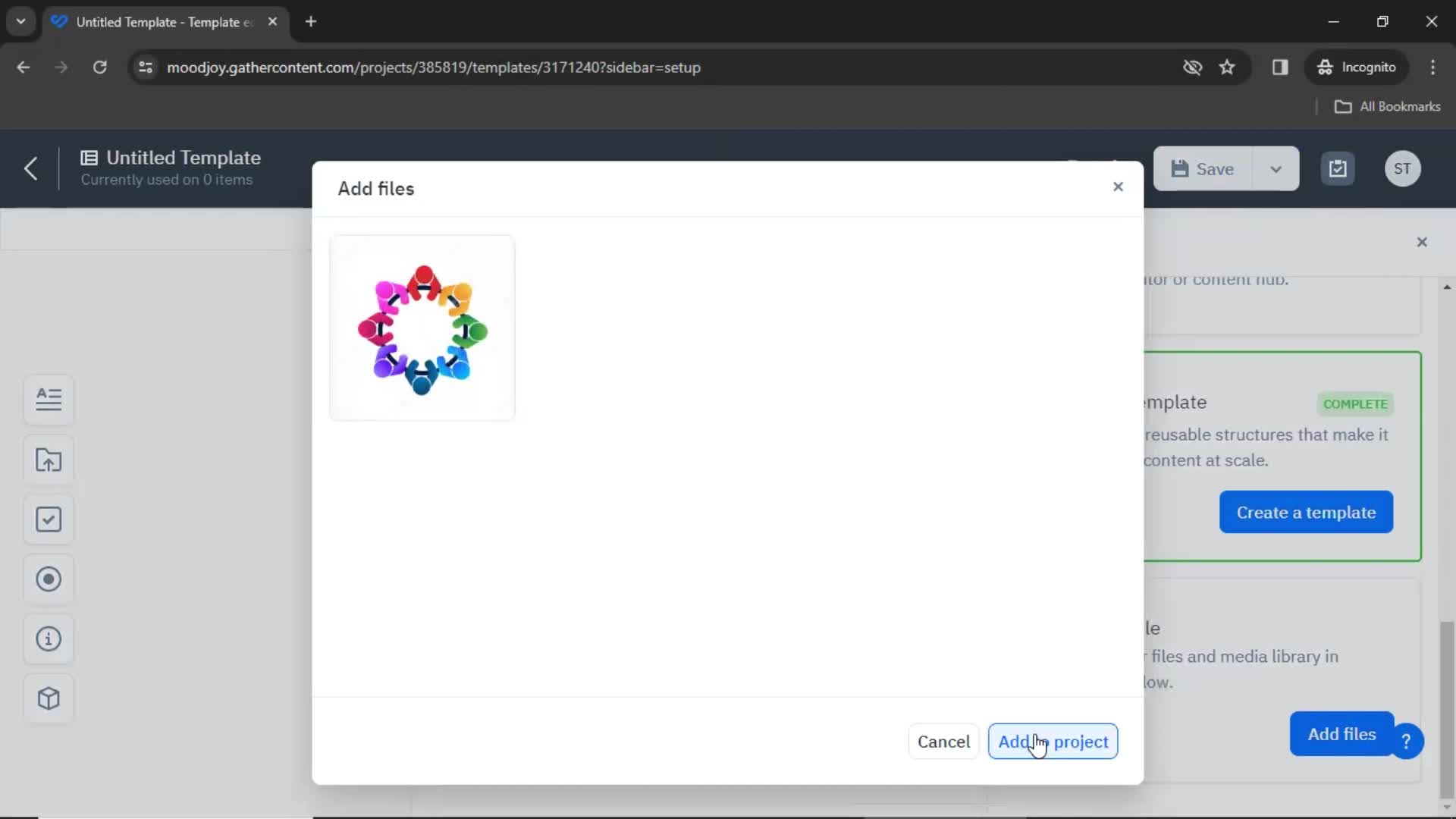
Task: Close the Add files dialog
Action: pos(1117,188)
